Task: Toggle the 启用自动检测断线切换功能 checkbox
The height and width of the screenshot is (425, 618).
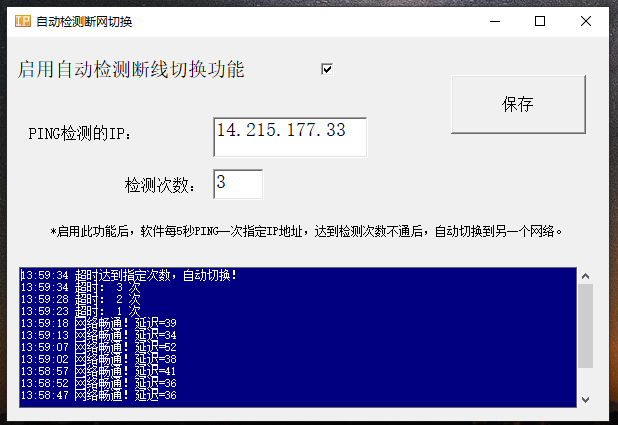Action: [x=327, y=69]
